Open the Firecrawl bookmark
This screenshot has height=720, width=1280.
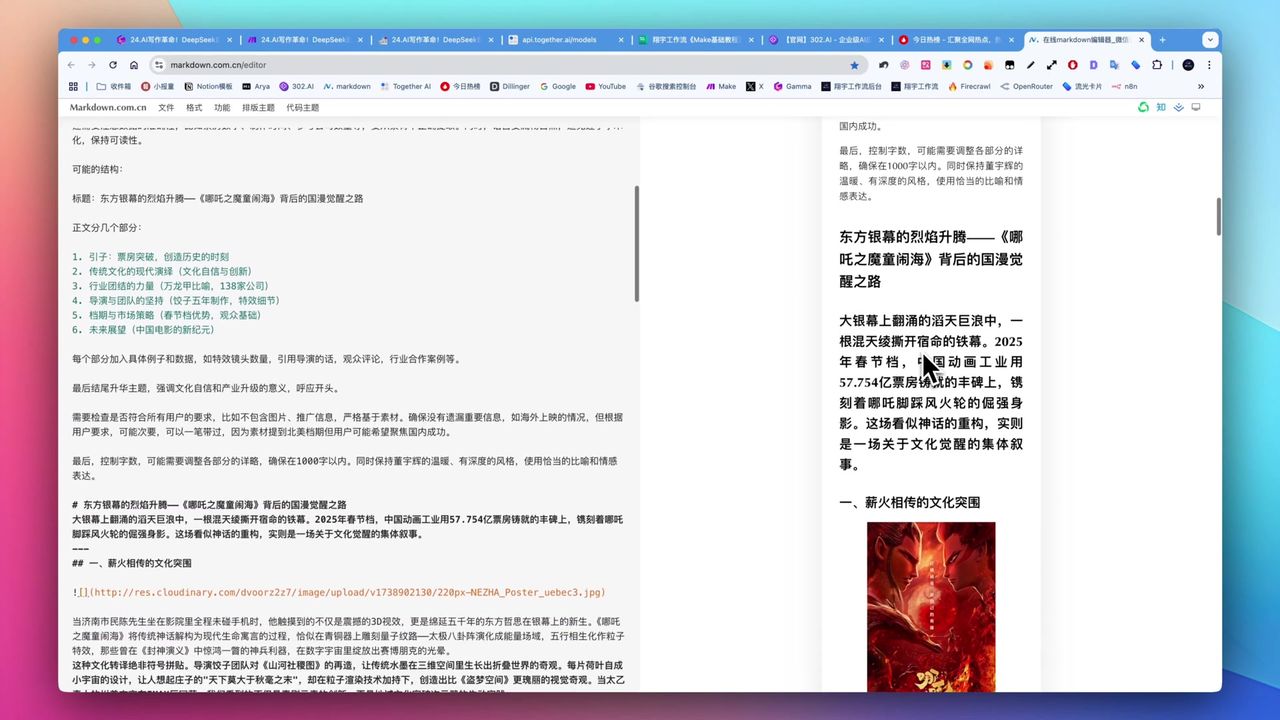[x=967, y=86]
